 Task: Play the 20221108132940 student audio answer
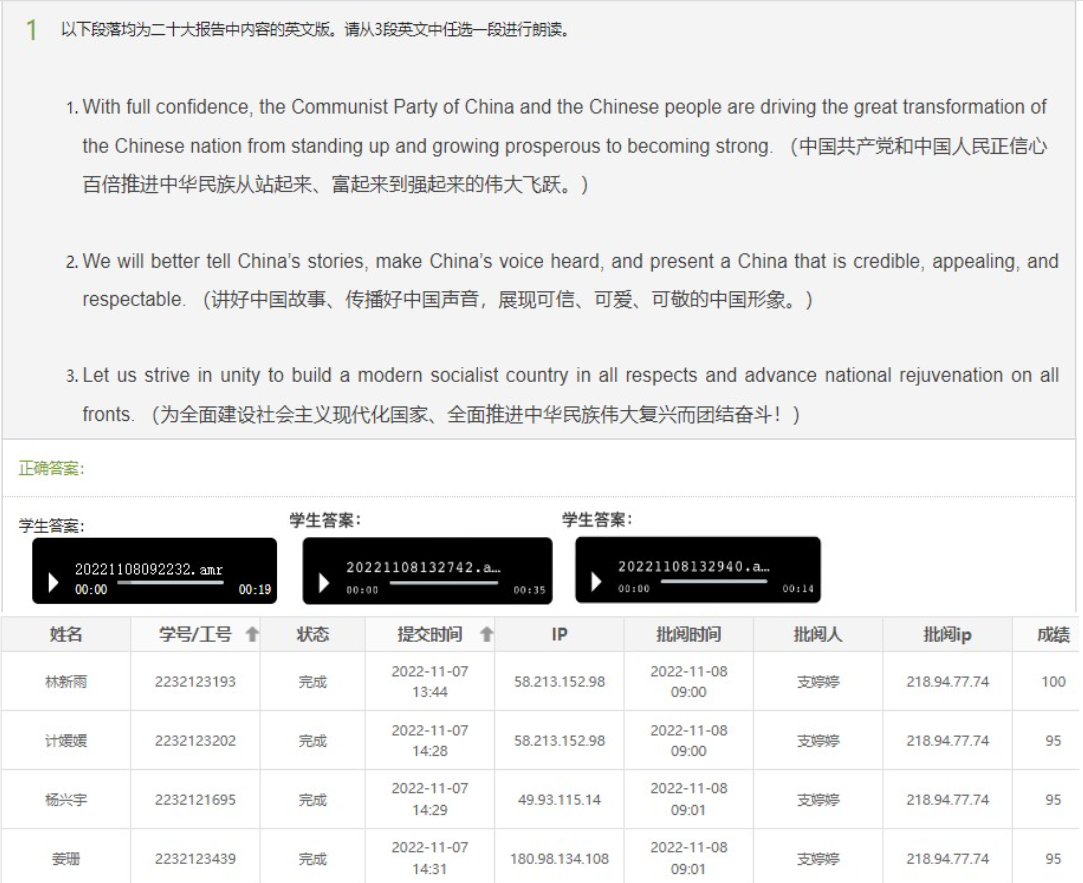596,581
